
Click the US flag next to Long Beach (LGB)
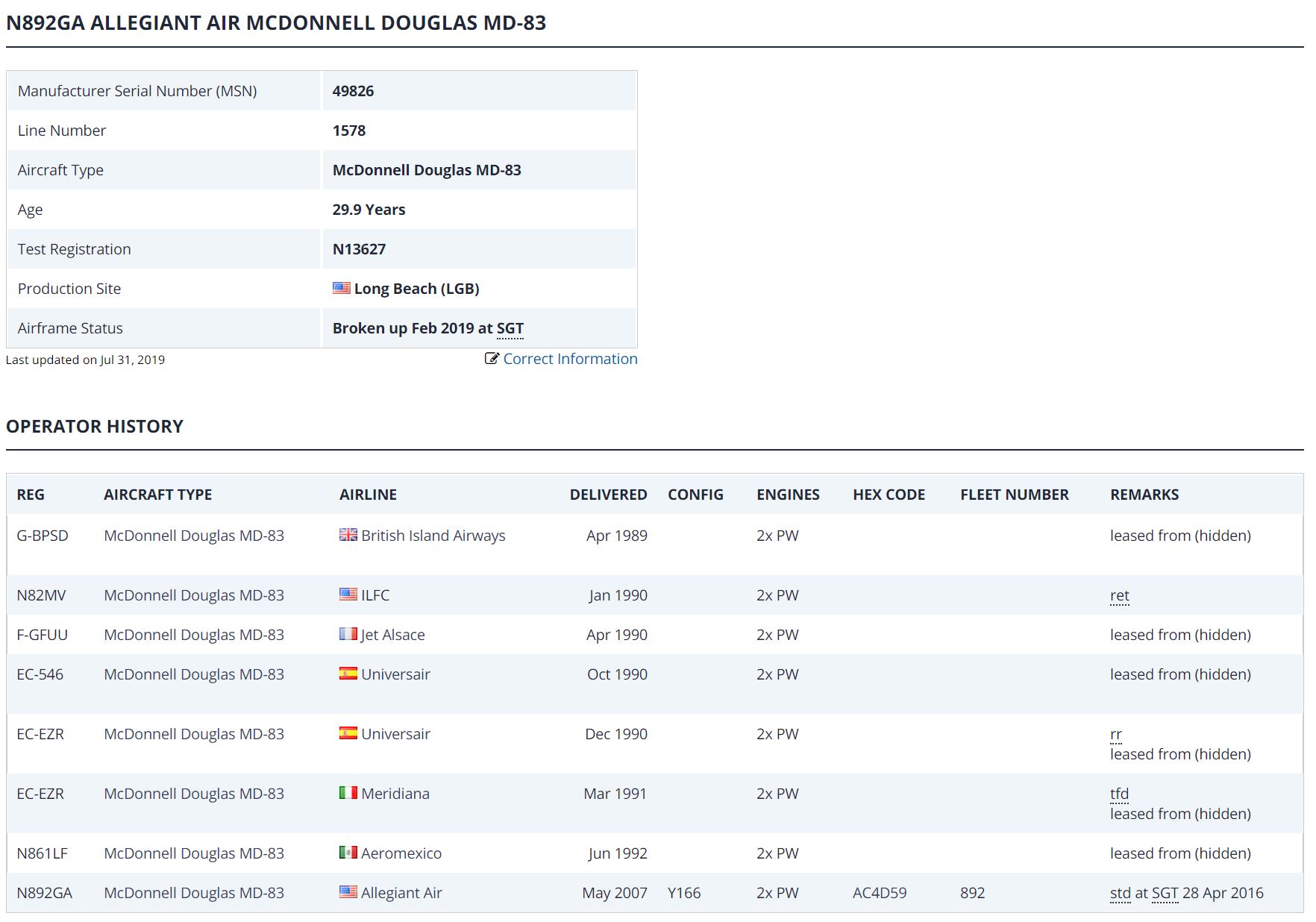coord(342,288)
